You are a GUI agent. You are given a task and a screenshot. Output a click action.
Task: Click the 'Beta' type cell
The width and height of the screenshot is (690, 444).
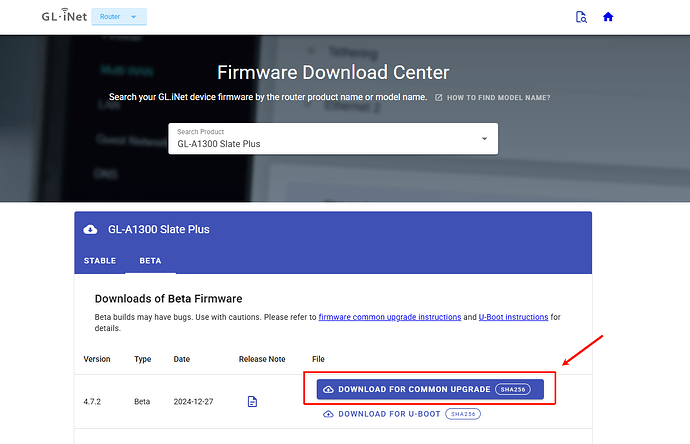click(x=142, y=401)
